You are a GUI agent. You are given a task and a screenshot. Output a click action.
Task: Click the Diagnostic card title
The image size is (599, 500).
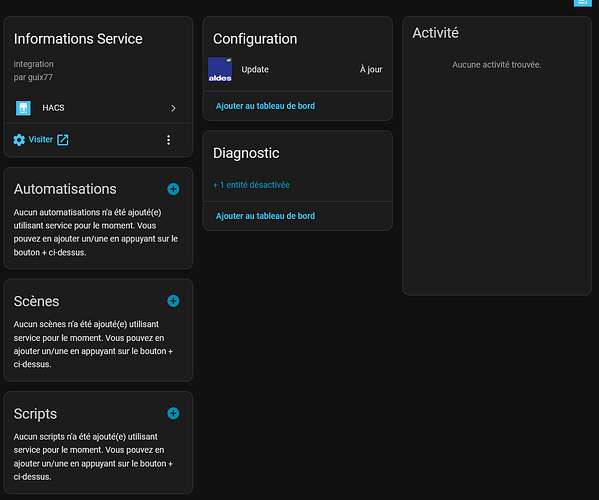click(246, 153)
